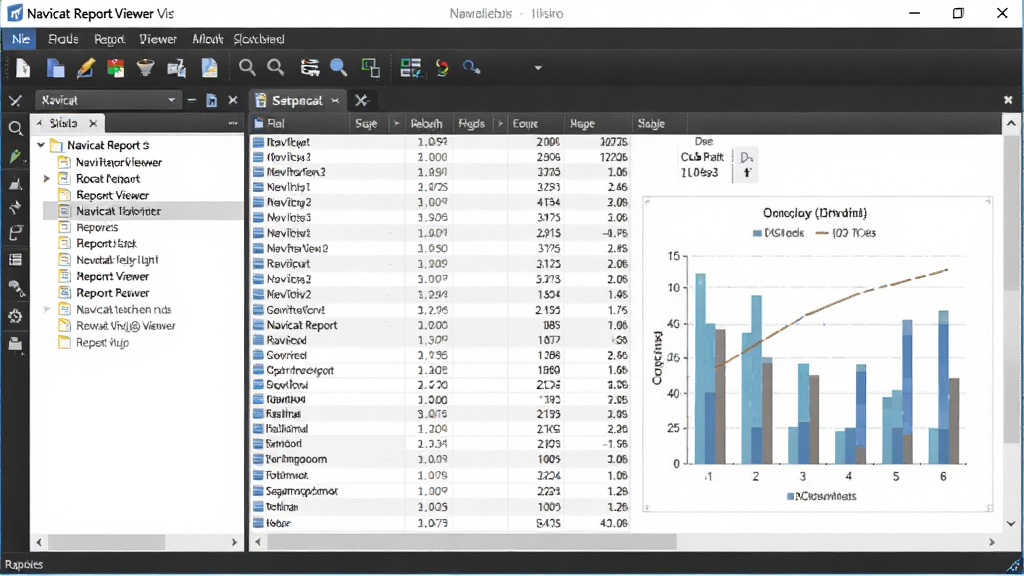Viewport: 1024px width, 576px height.
Task: Expand the Rocat Repoet tree node
Action: pyautogui.click(x=47, y=178)
